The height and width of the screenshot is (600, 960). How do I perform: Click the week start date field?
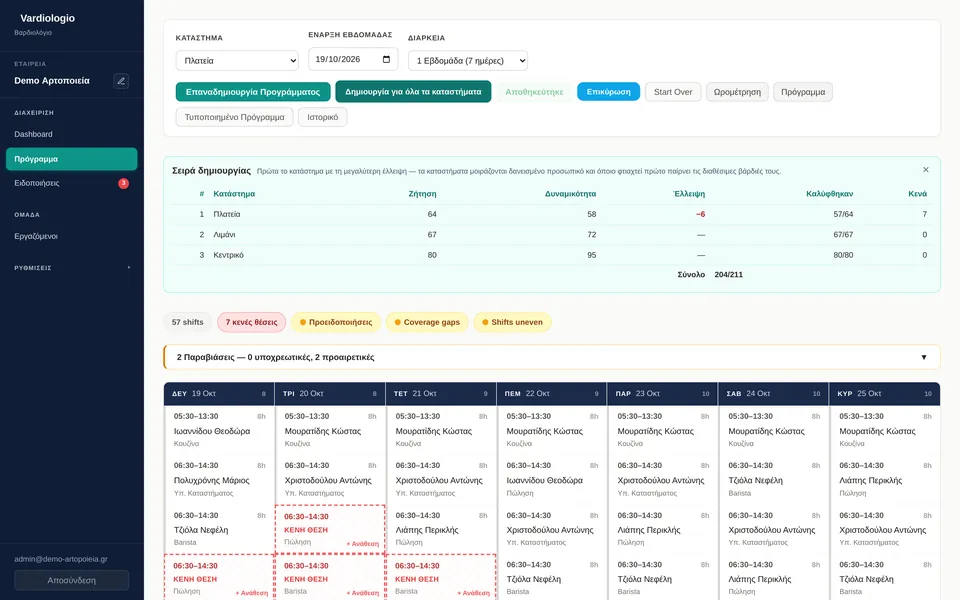tap(353, 59)
